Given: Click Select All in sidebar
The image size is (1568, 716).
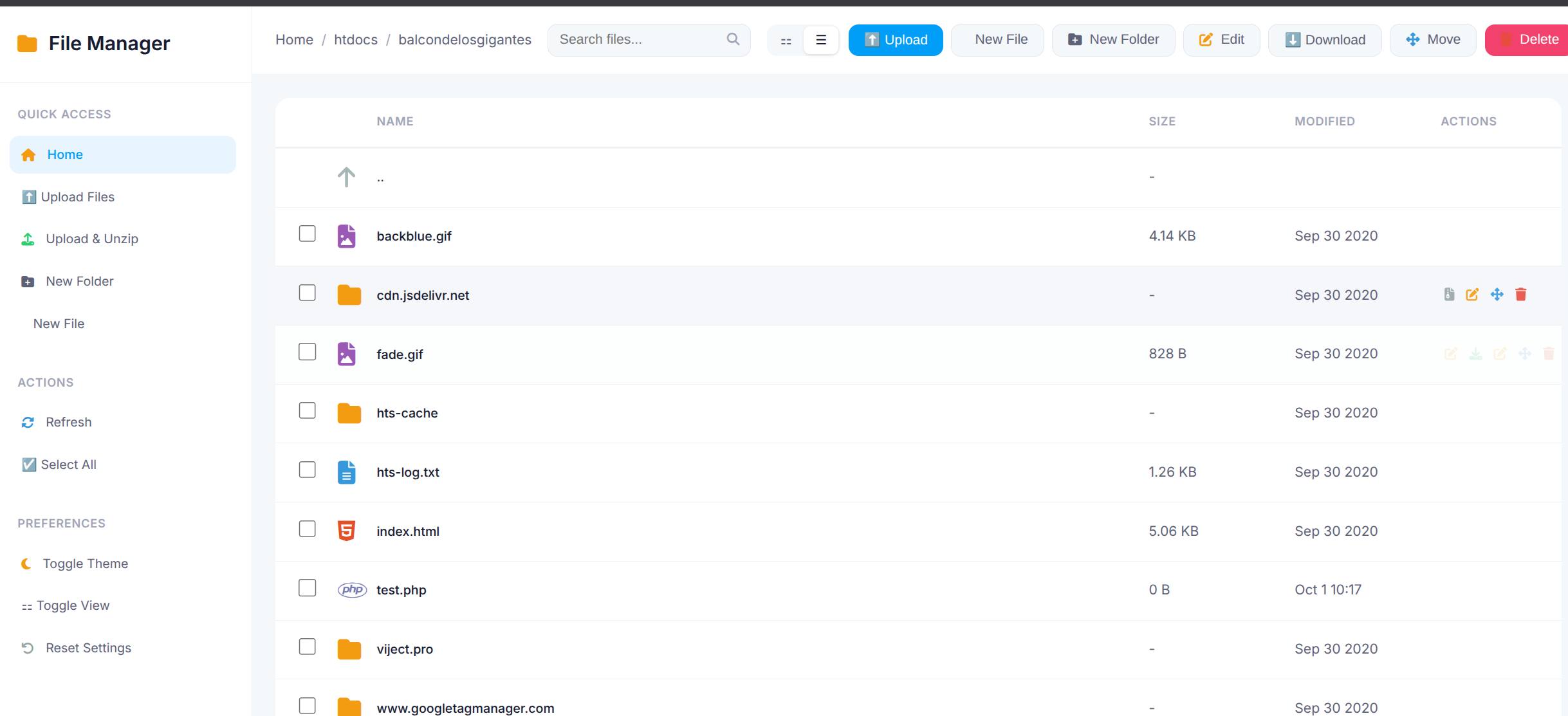Looking at the screenshot, I should [123, 464].
